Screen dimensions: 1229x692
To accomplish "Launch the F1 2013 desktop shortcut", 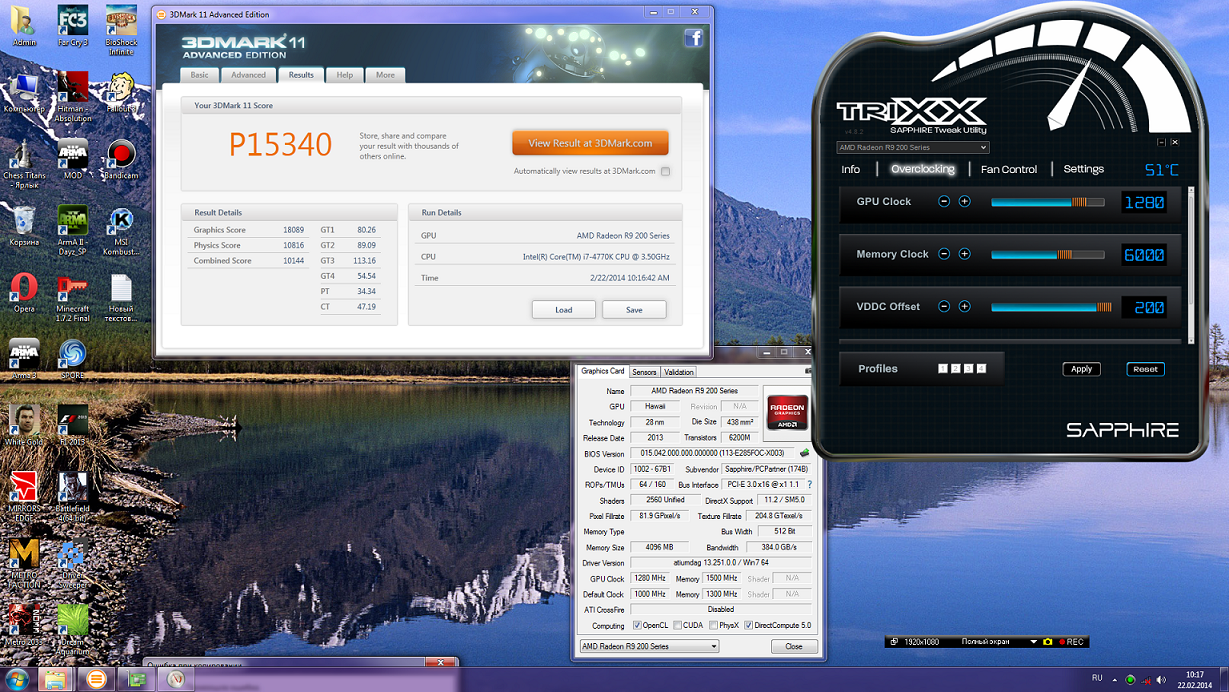I will (72, 425).
